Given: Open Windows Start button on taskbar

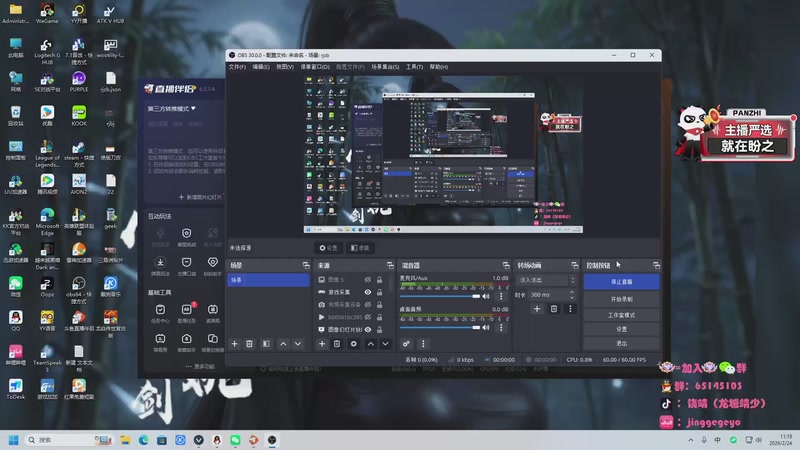Looking at the screenshot, I should click(x=14, y=440).
